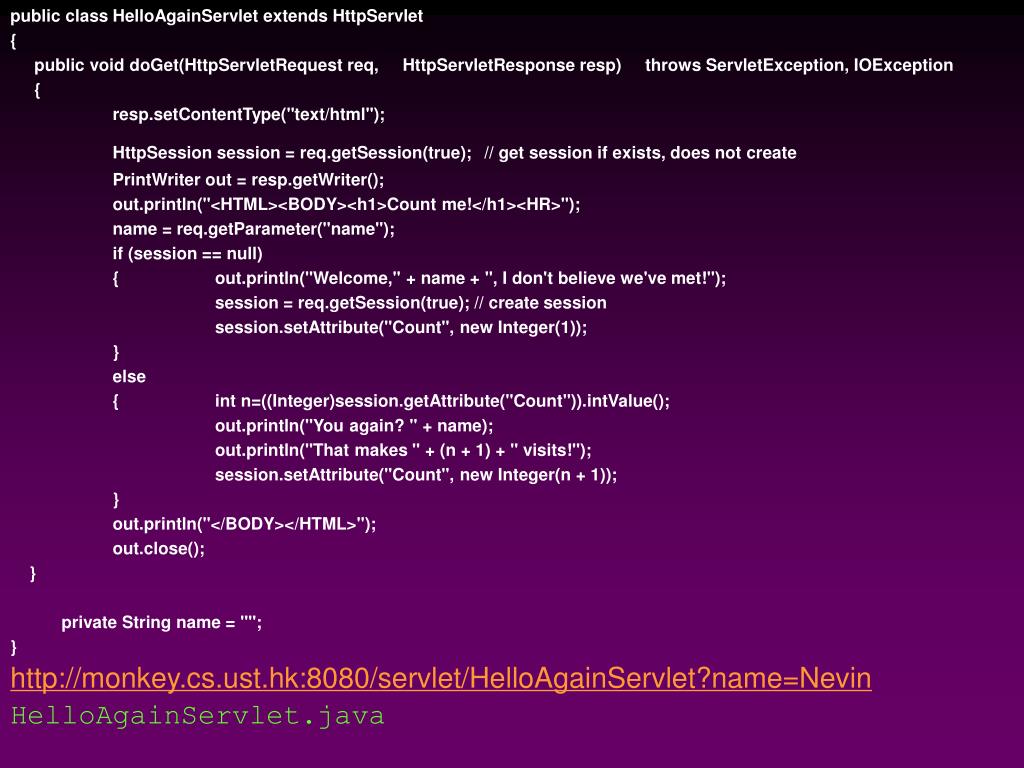
Task: Click the HelloAgainServlet.java file name text
Action: 197,716
